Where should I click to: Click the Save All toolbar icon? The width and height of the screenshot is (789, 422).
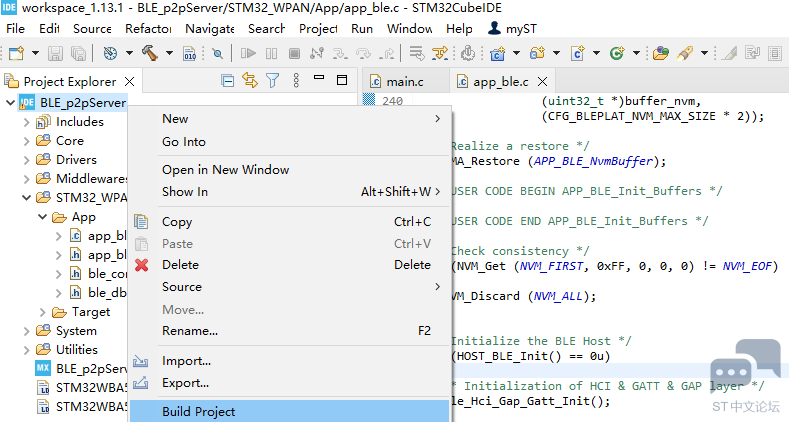coord(78,53)
